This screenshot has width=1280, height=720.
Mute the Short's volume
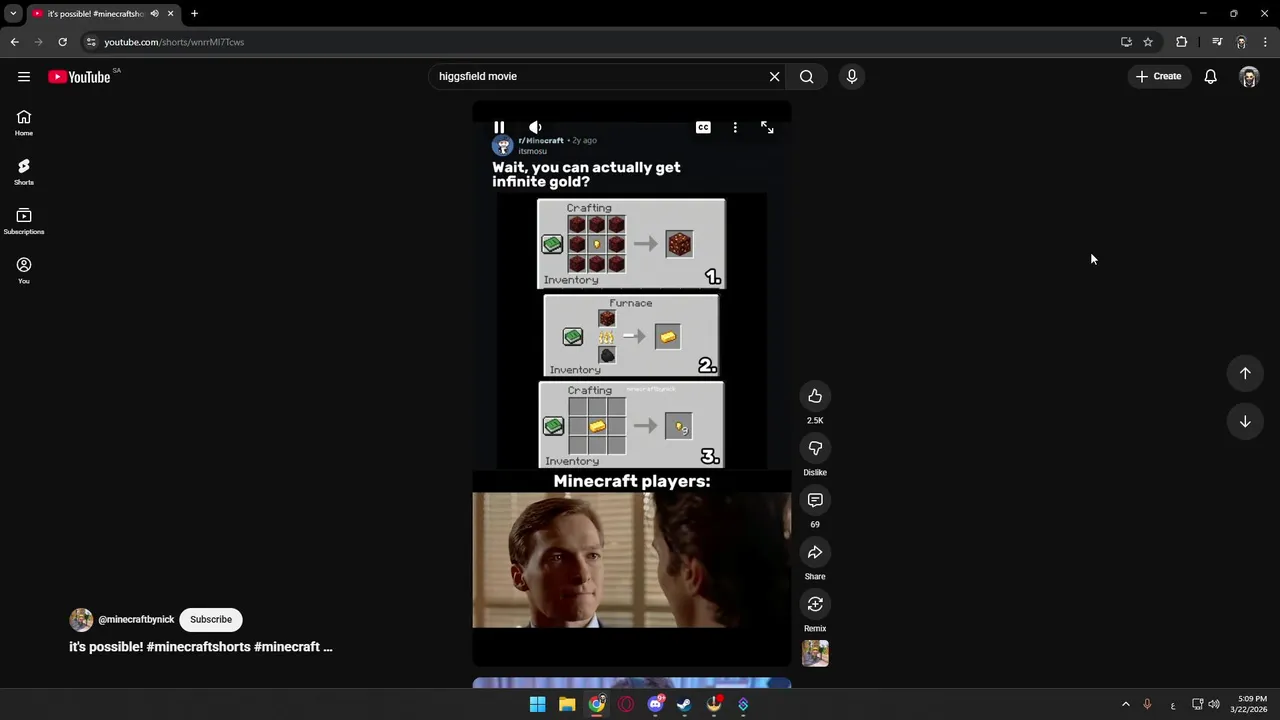coord(535,127)
